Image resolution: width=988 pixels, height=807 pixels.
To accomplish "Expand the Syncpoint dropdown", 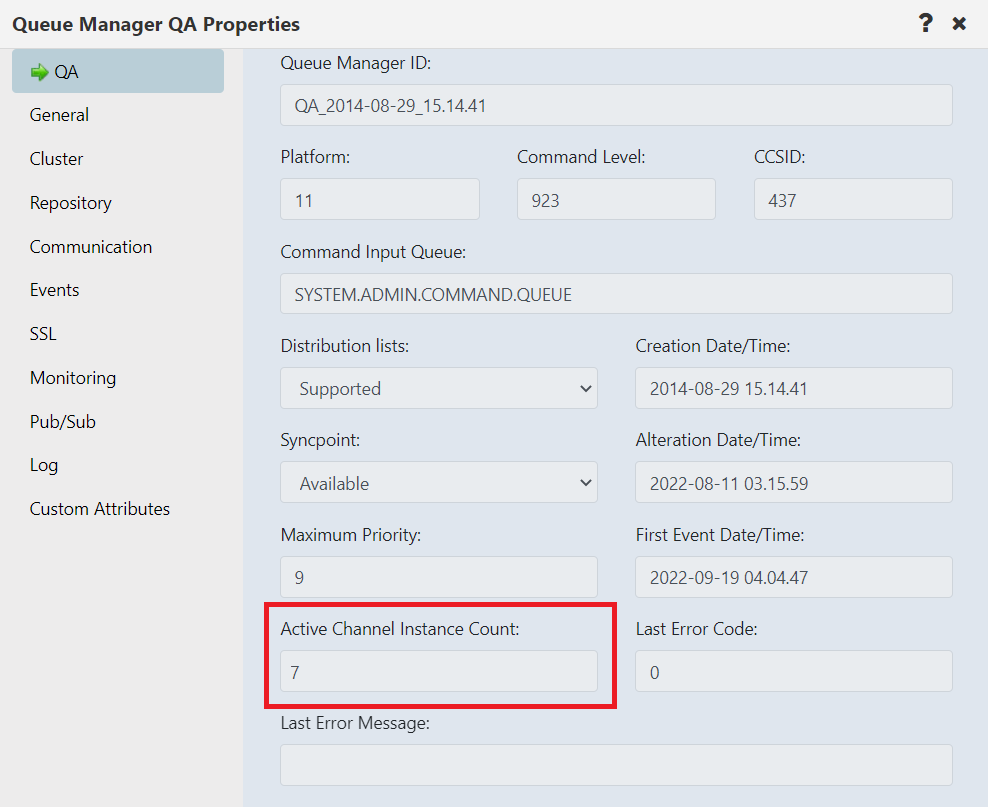I will (x=439, y=483).
